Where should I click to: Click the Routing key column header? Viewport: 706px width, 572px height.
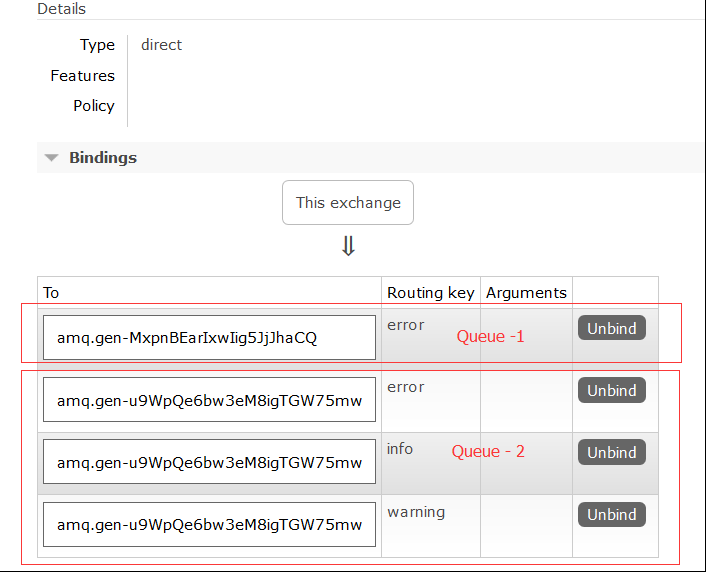point(431,293)
